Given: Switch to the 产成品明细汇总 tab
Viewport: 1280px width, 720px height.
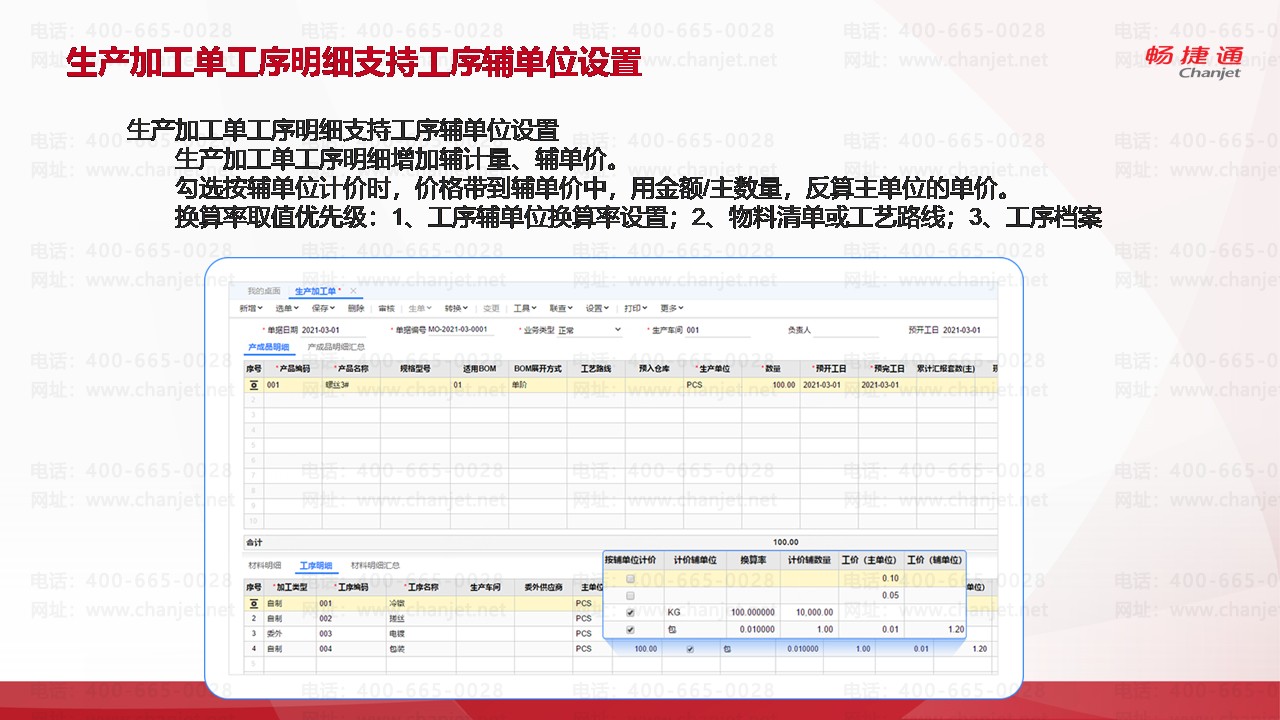Looking at the screenshot, I should coord(336,347).
